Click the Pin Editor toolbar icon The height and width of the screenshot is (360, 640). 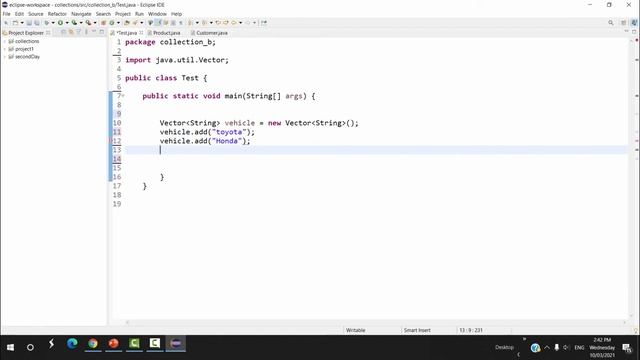264,23
